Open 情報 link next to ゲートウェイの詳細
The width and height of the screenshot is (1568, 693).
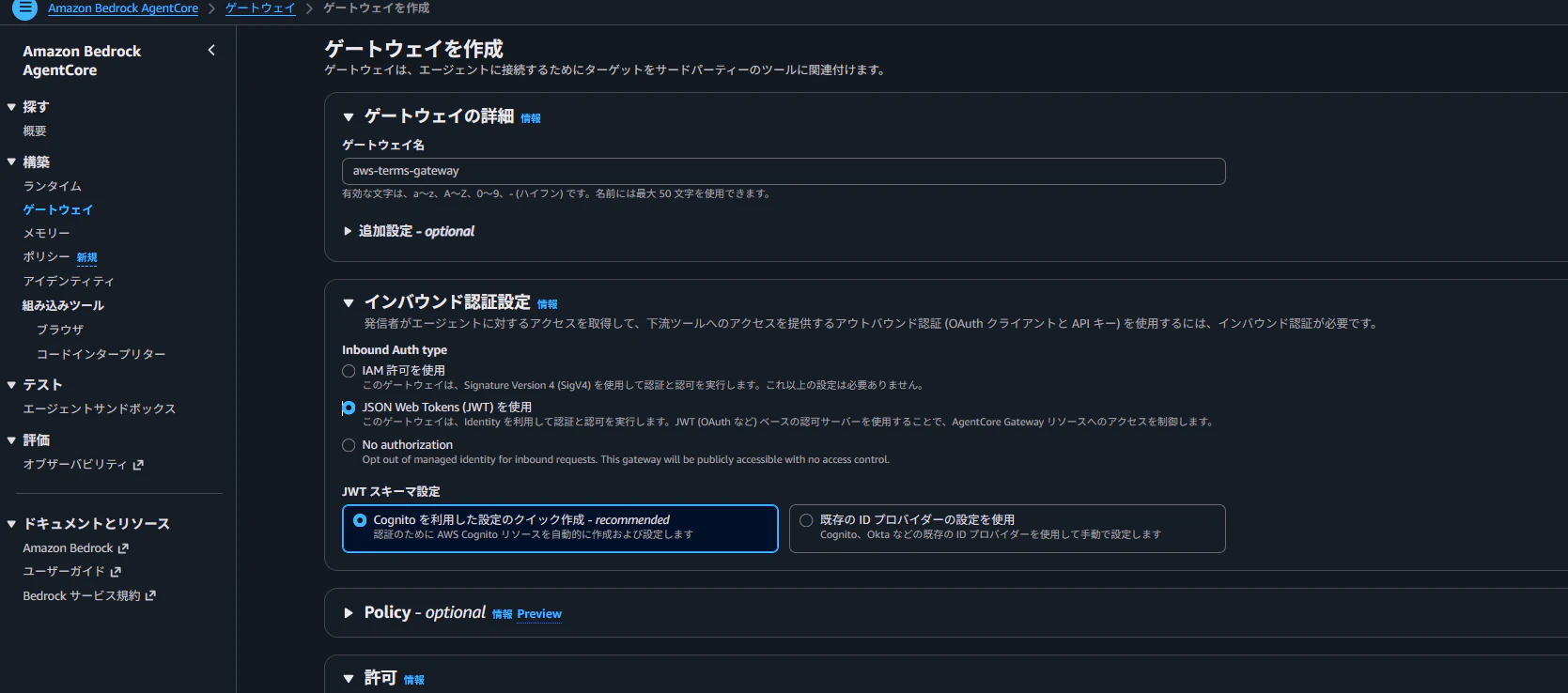531,118
